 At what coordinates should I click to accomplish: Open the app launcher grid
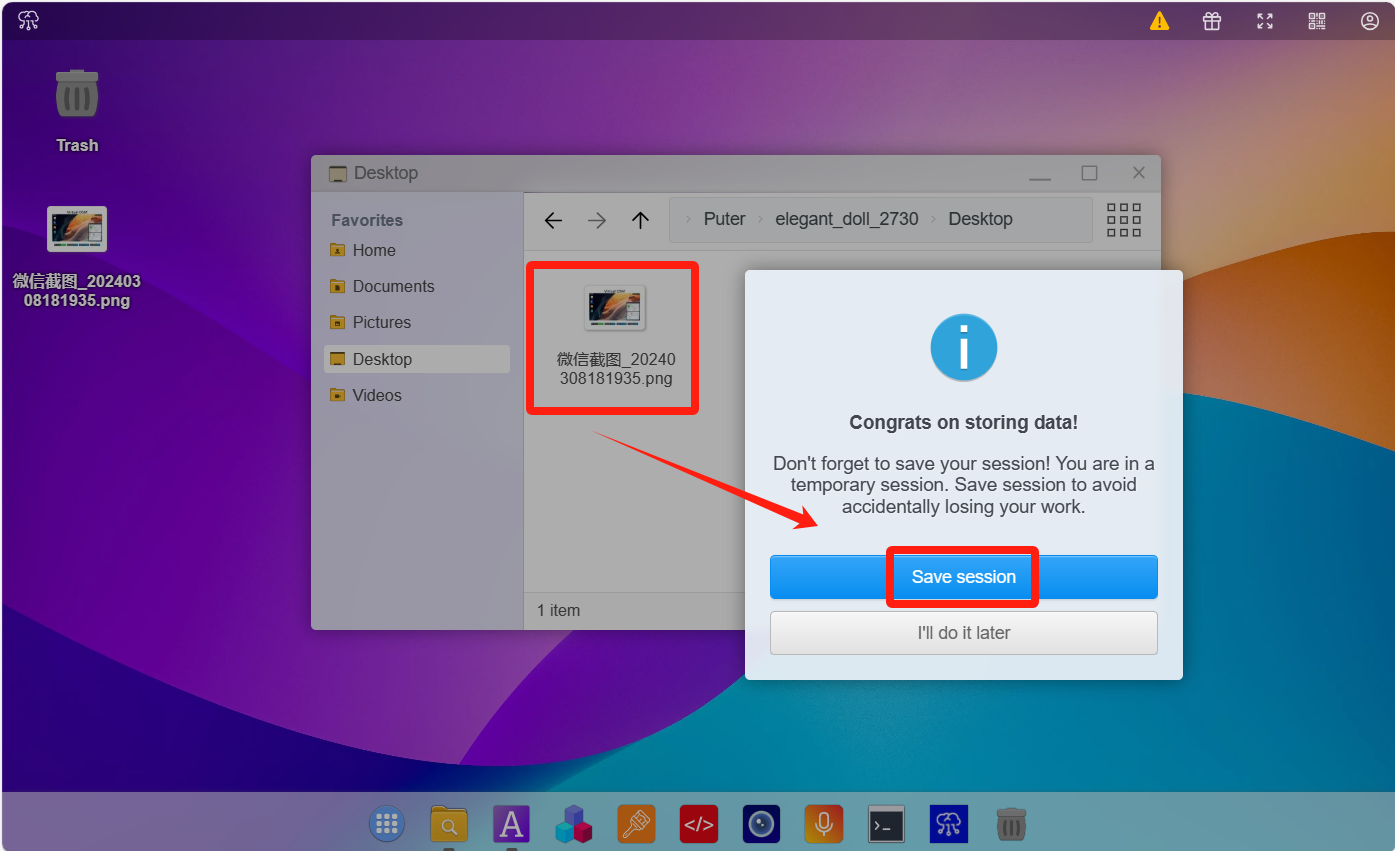387,824
